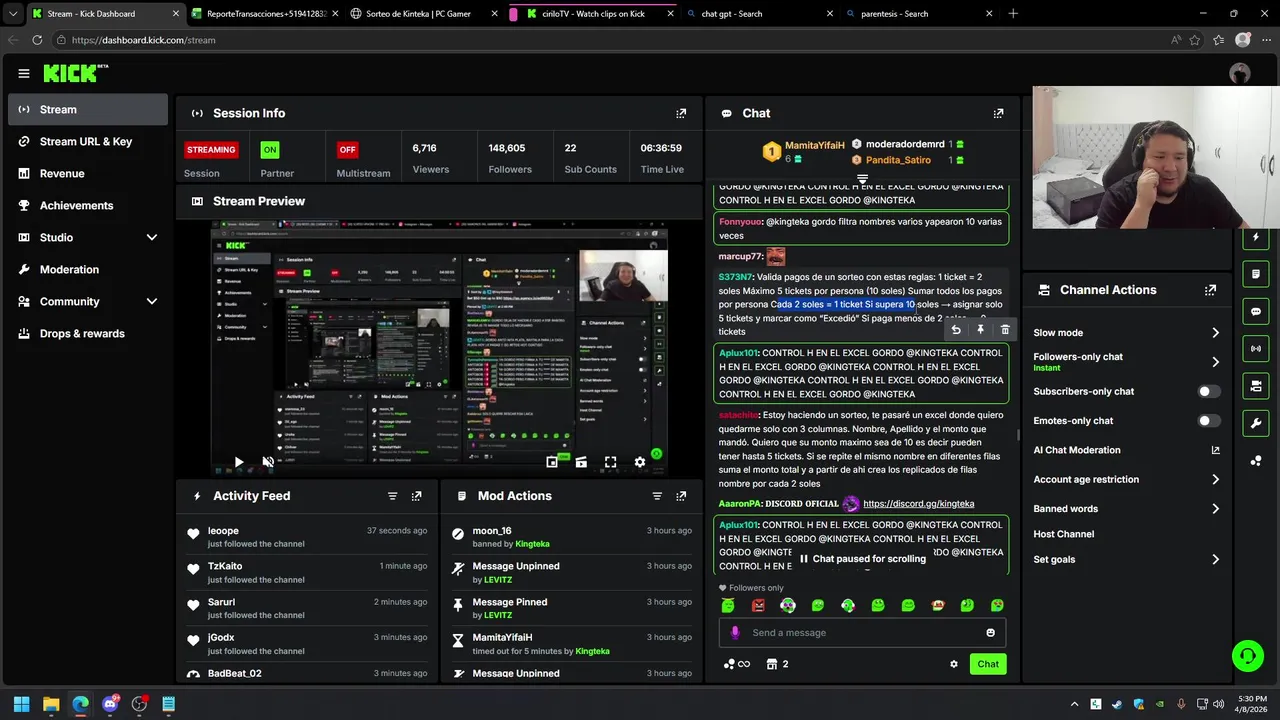Expand Set goals options
Screen dimensions: 1280x720
[1215, 560]
